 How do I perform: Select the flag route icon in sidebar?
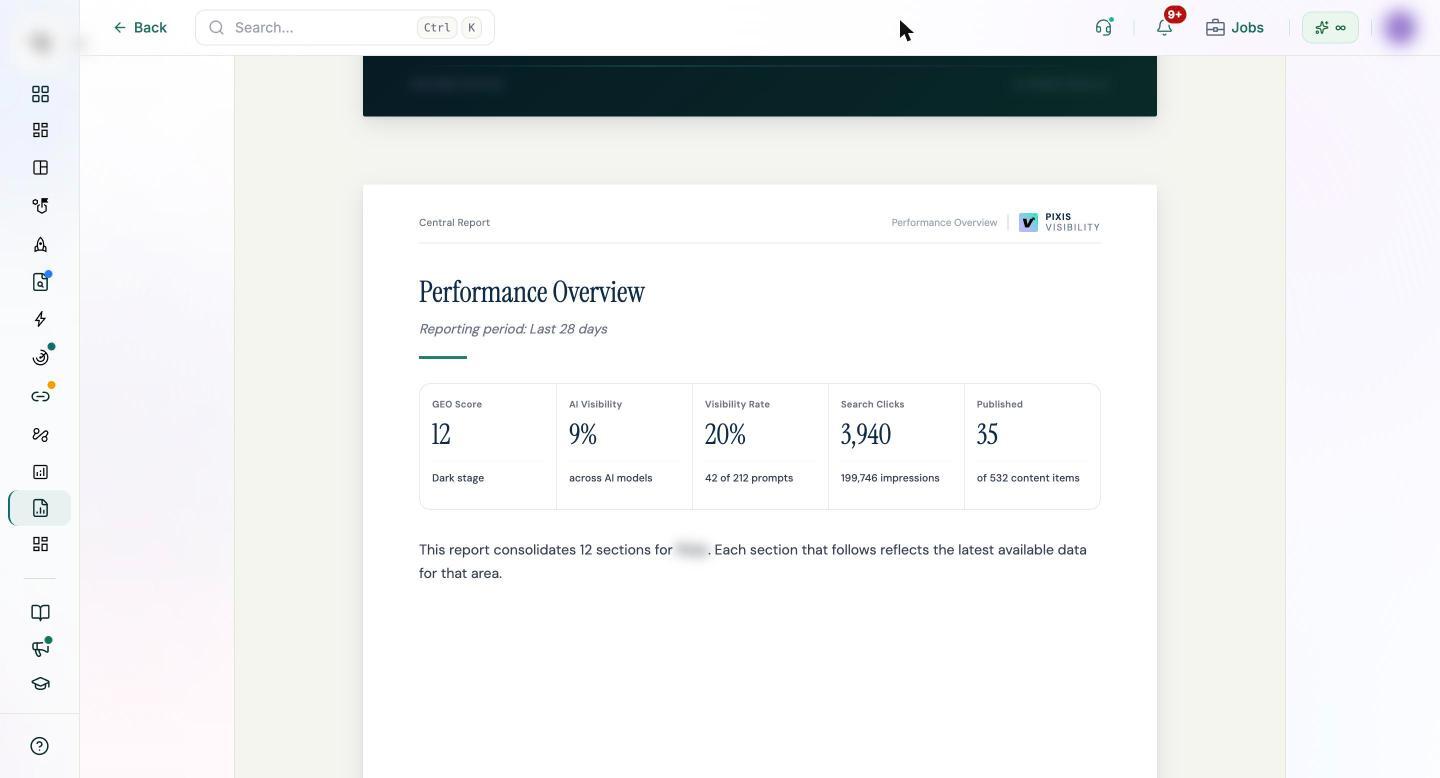[x=40, y=206]
